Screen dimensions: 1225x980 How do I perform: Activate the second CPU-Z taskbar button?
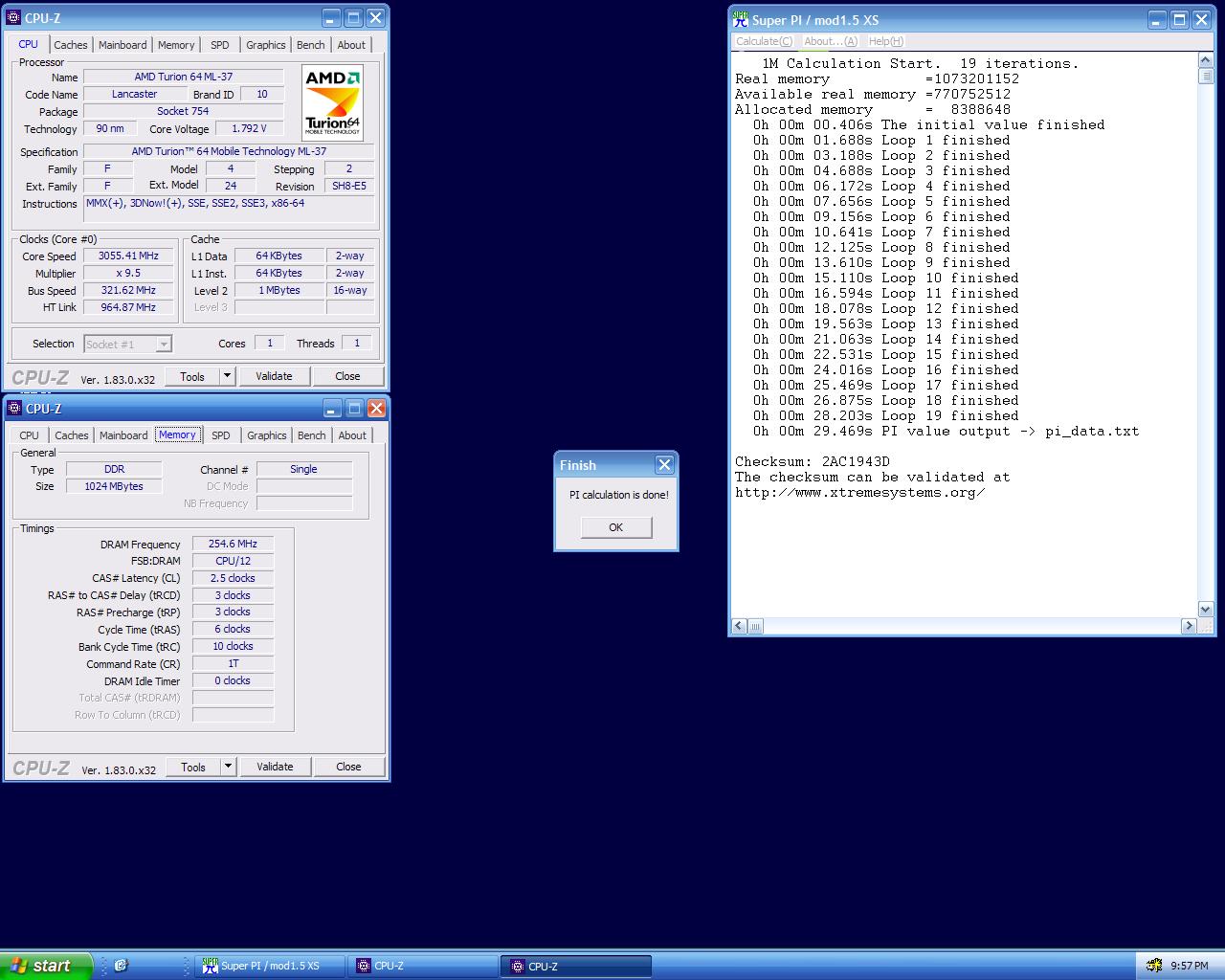(575, 966)
